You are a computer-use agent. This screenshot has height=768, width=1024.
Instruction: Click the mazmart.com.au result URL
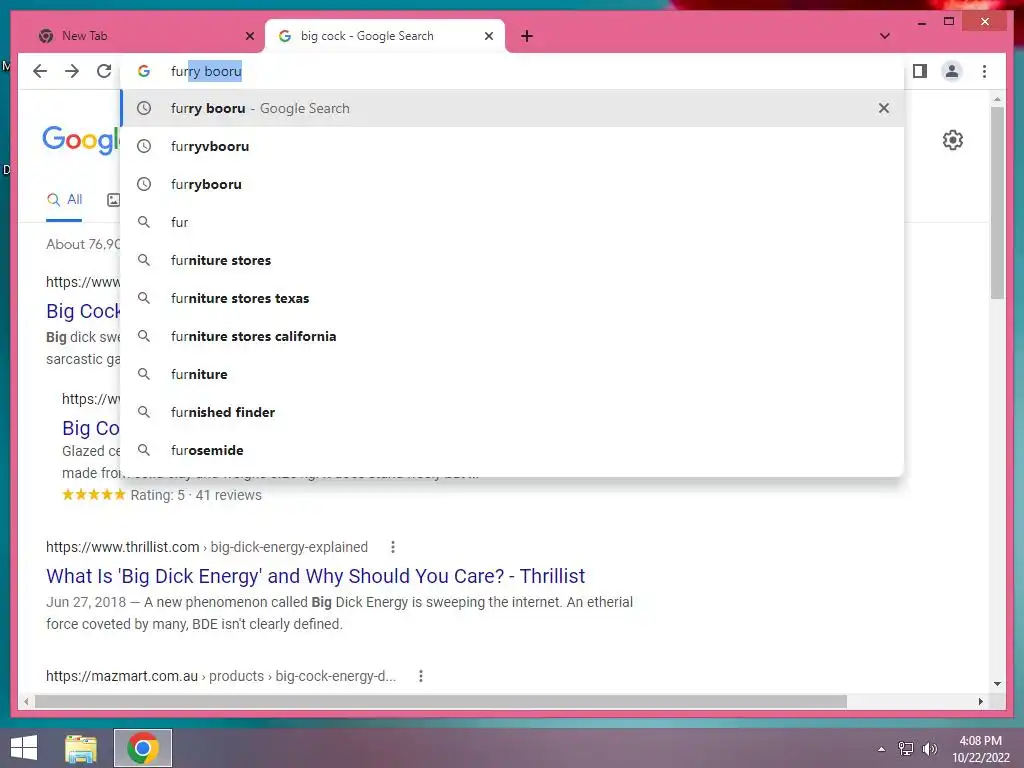coord(221,677)
